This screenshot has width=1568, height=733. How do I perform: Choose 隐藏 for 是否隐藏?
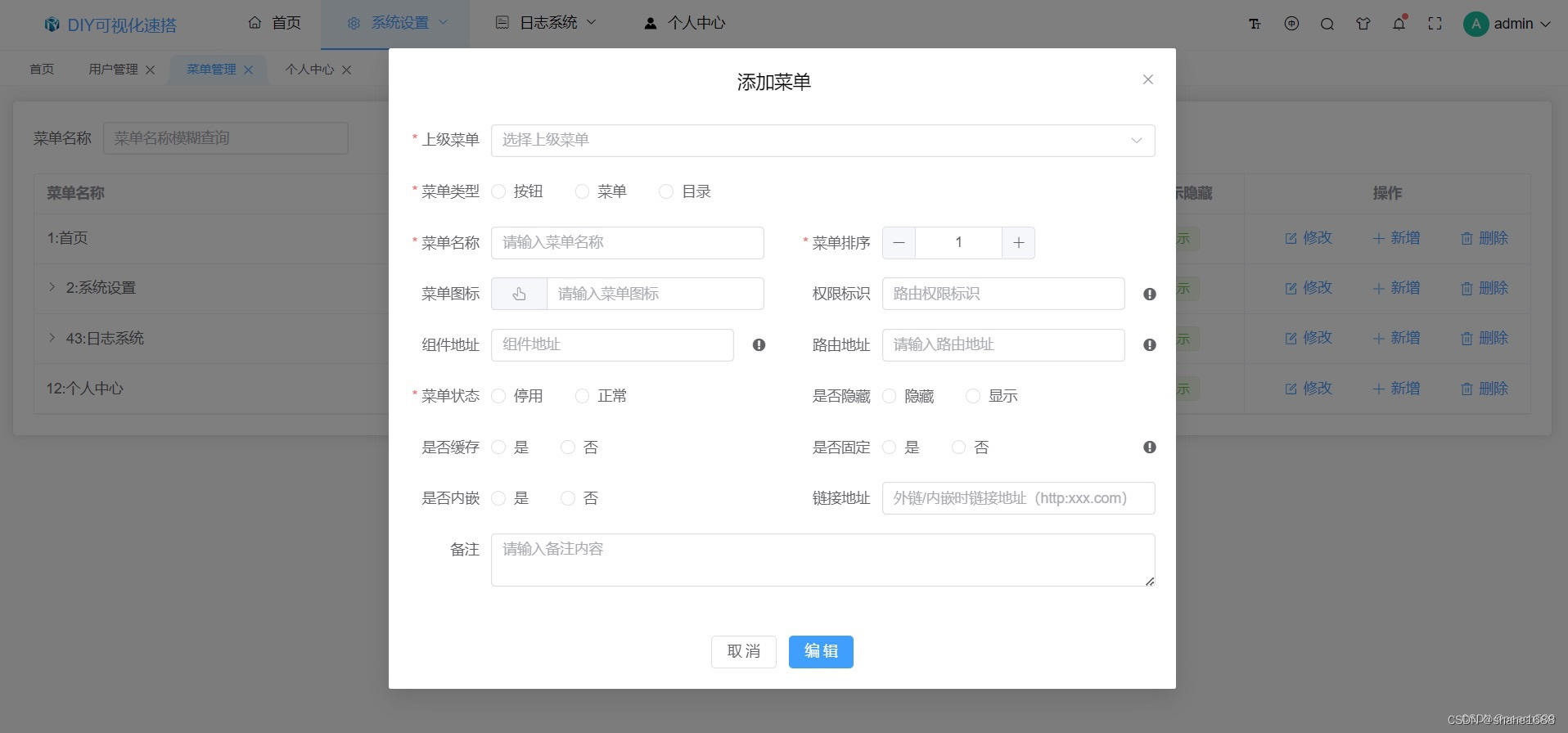click(890, 396)
